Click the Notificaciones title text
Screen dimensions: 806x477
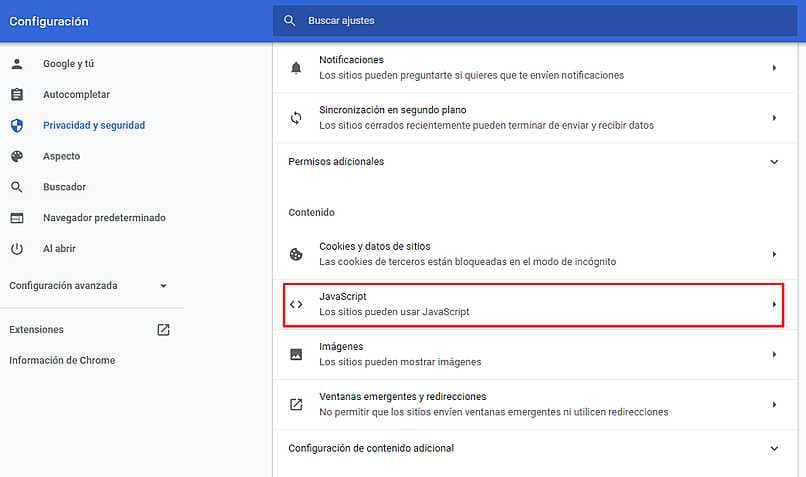coord(352,60)
